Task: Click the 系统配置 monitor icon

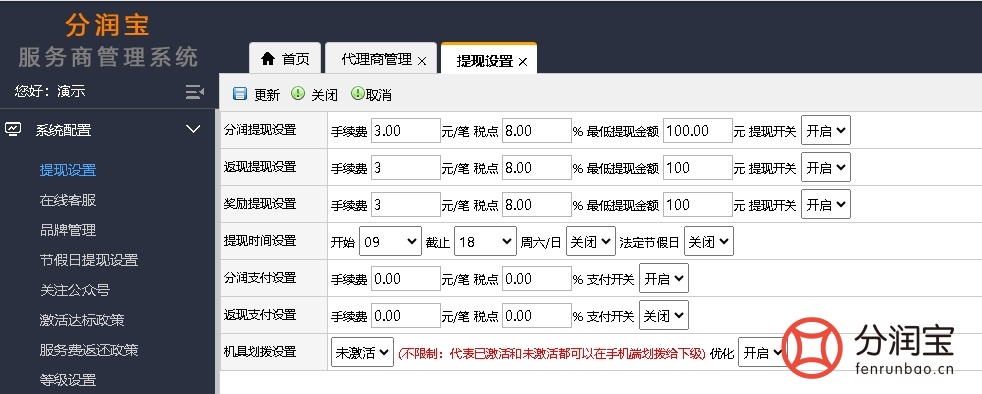Action: (13, 130)
